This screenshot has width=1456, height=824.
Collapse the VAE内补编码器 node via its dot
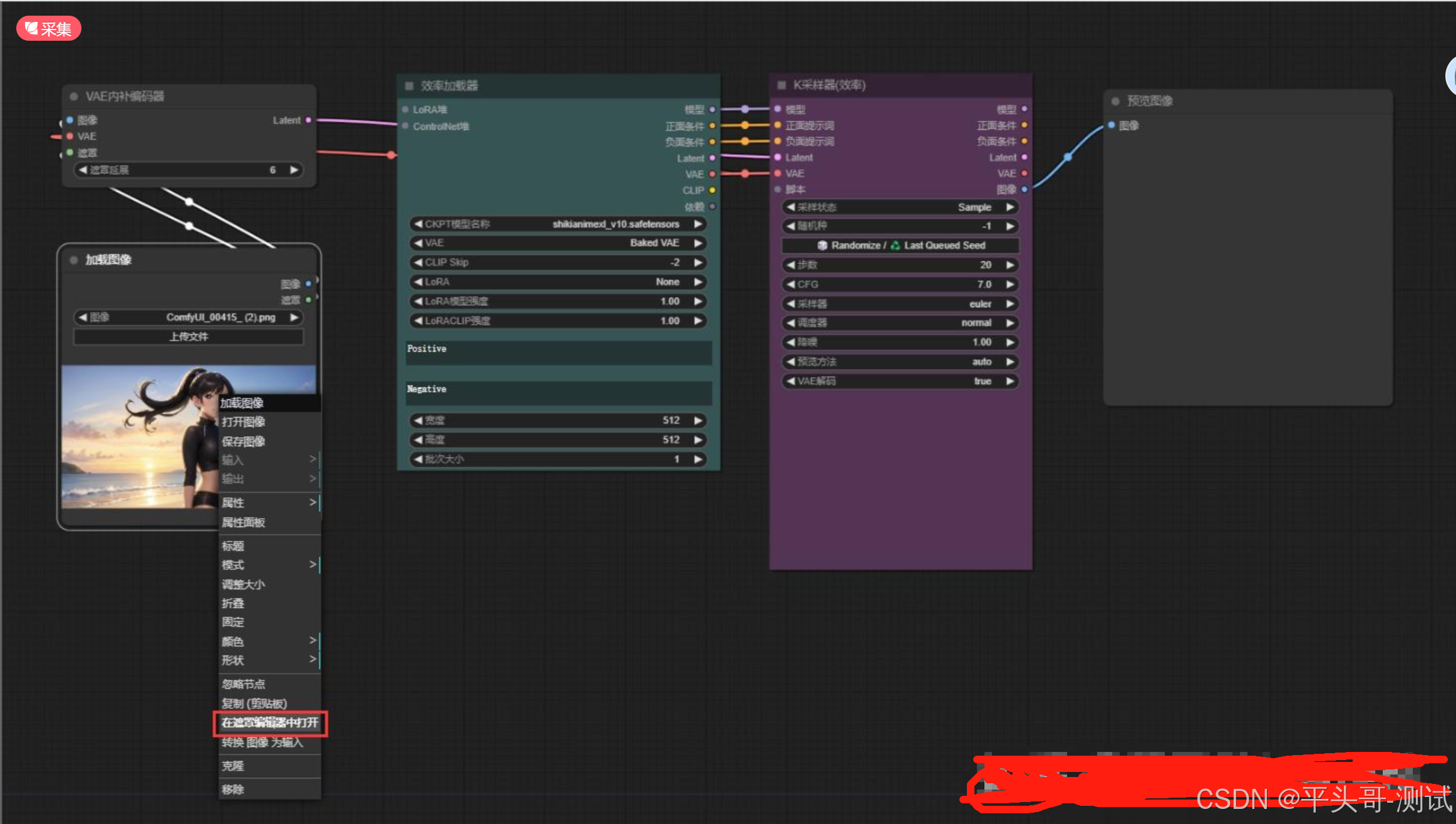tap(74, 96)
